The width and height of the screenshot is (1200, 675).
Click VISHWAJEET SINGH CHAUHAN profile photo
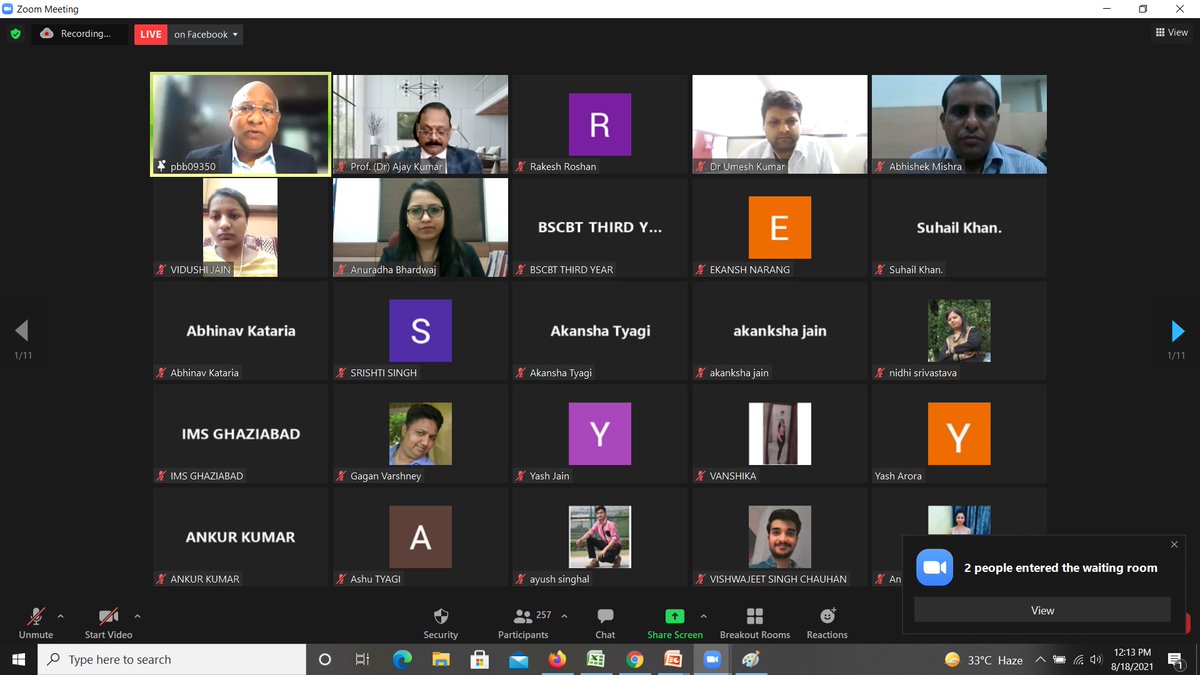pos(779,537)
